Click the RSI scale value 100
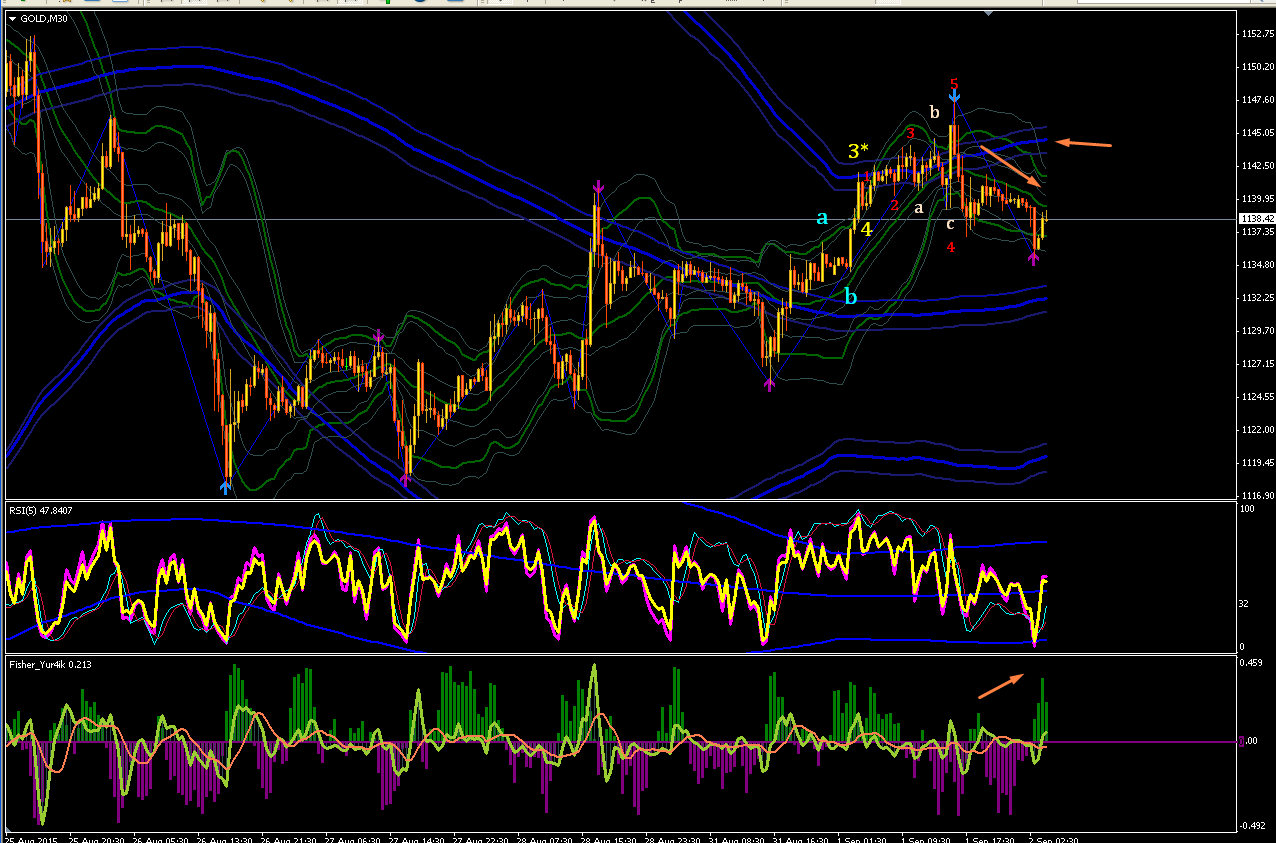Screen dimensions: 1276x843 tap(1247, 510)
